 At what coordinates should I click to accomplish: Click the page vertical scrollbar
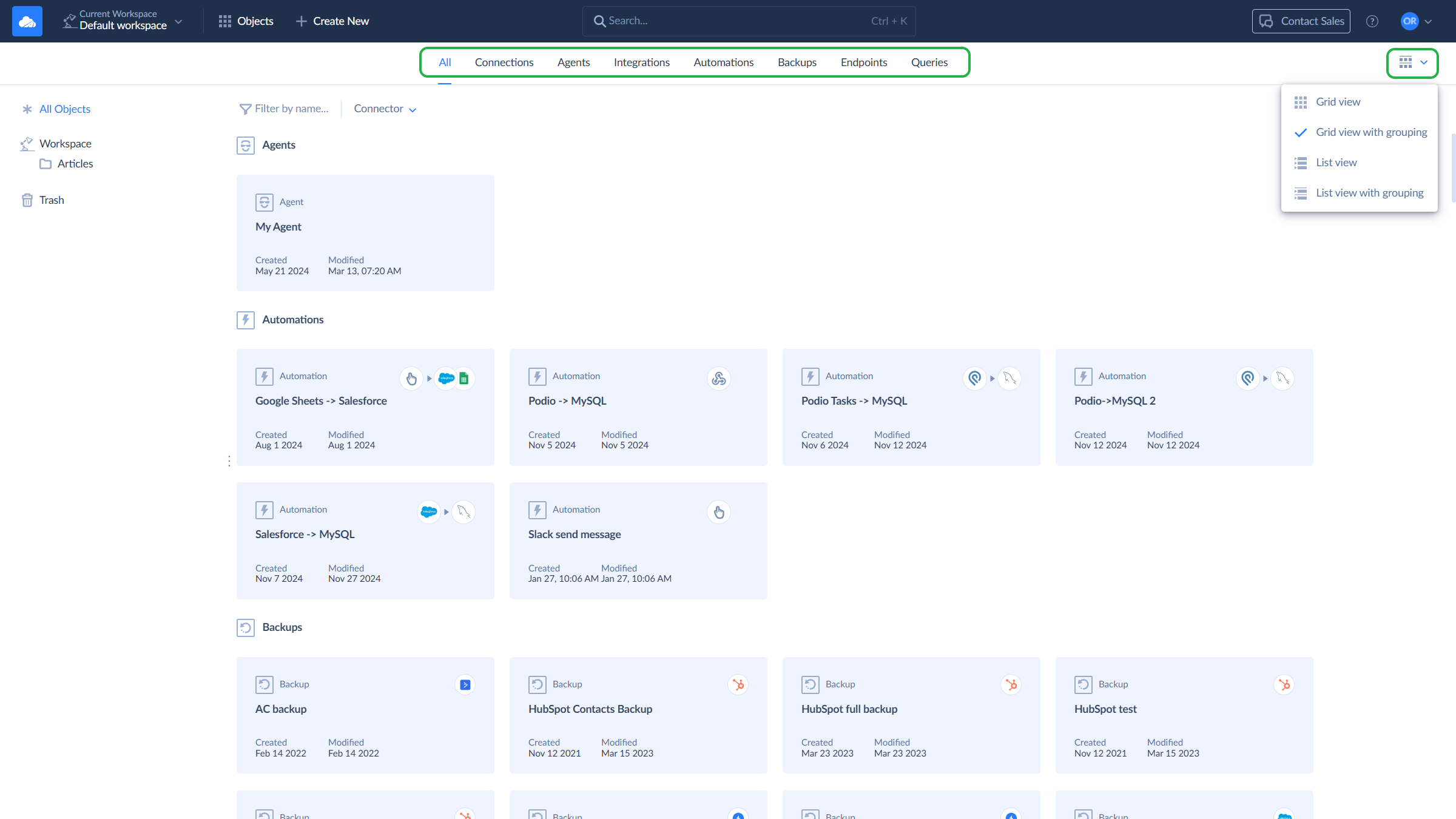[x=1453, y=169]
